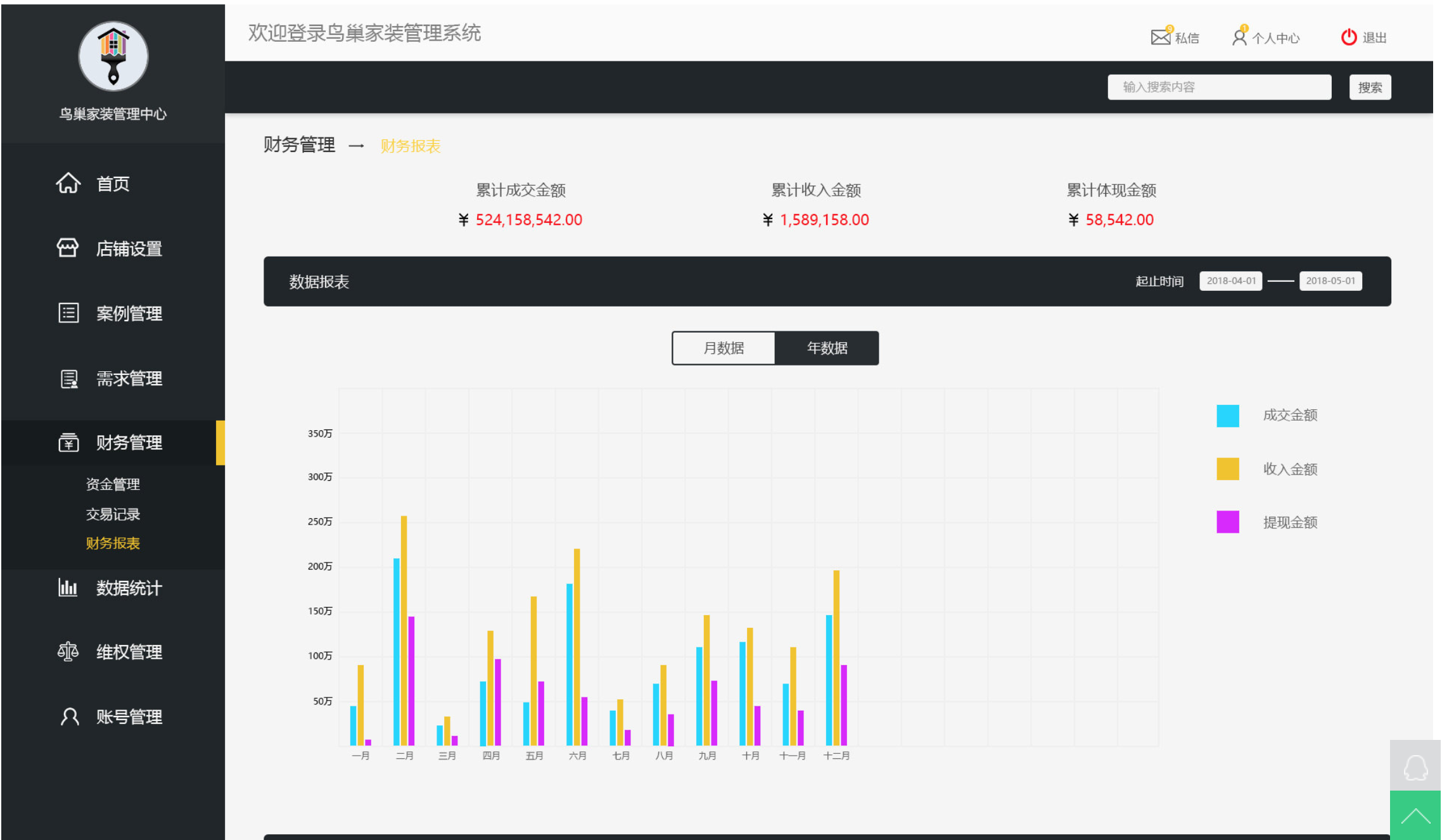This screenshot has height=840, width=1442.
Task: Click the 一月 axis label
Action: tap(360, 756)
